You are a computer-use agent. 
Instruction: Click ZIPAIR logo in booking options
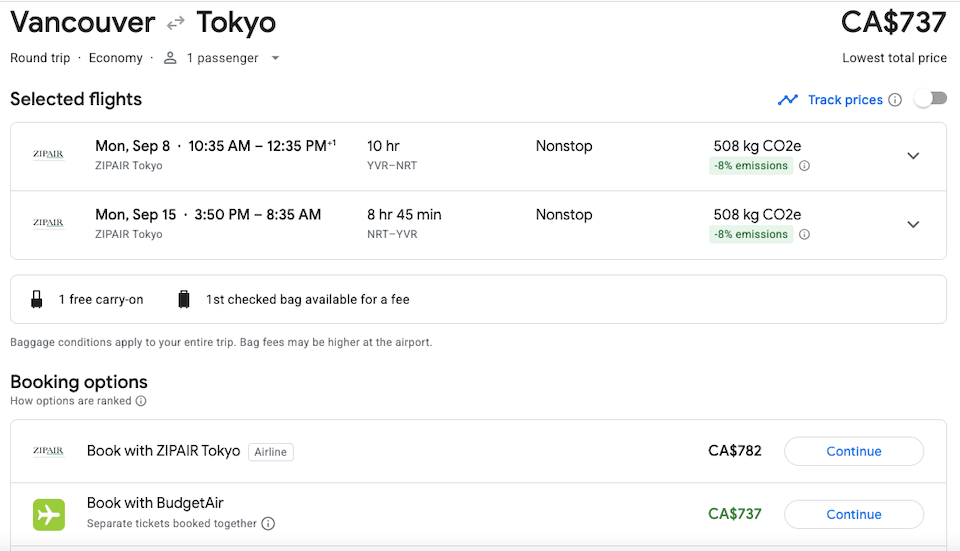48,451
